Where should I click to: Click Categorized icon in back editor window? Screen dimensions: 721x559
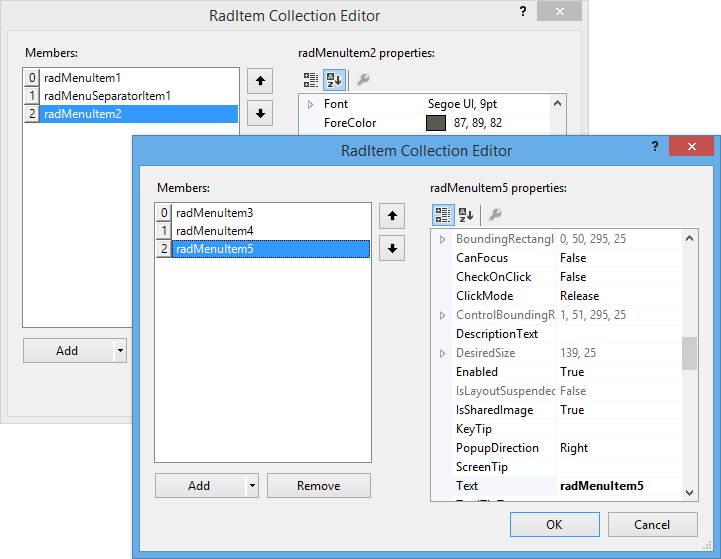[311, 80]
